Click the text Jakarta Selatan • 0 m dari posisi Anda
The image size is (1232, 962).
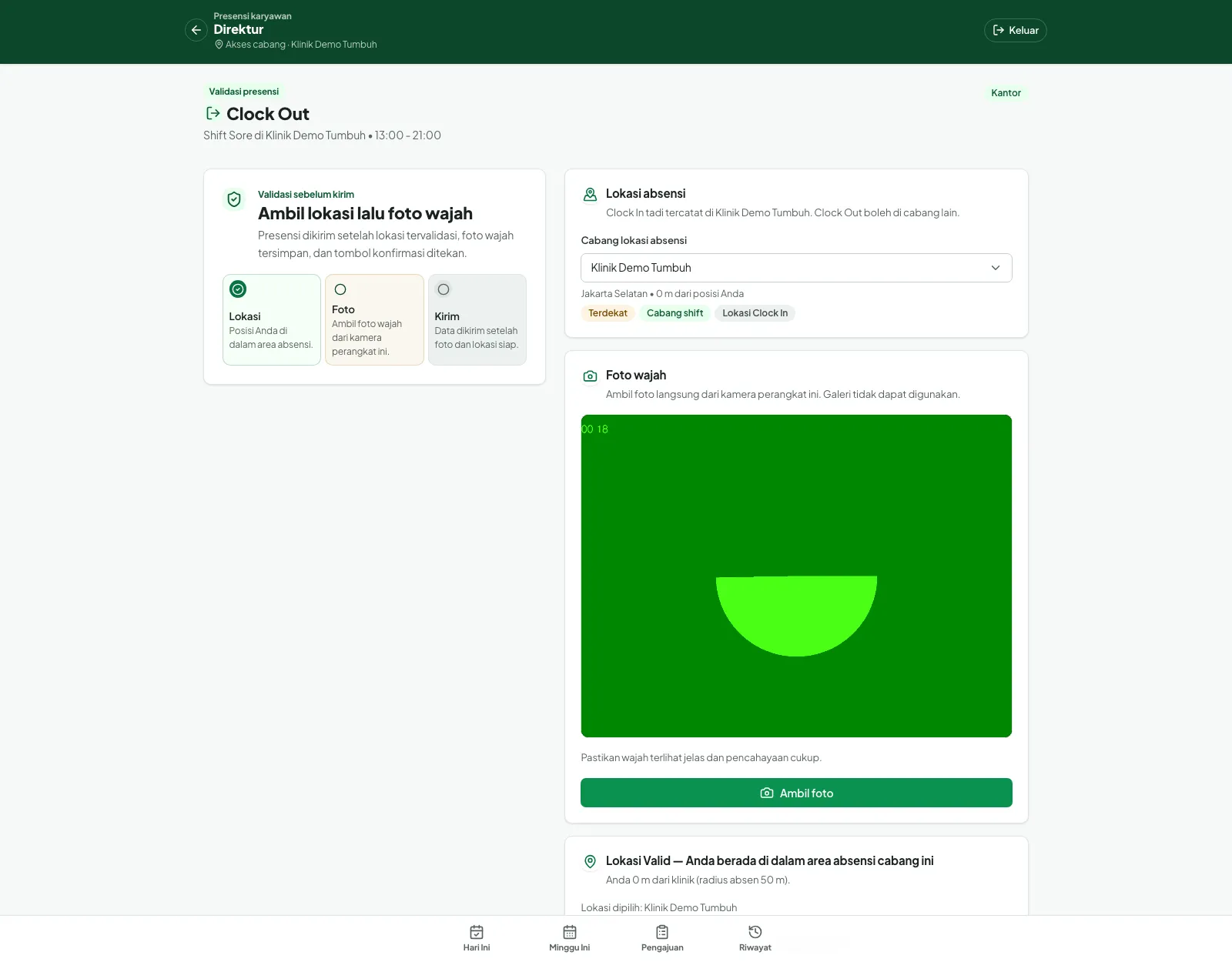click(662, 294)
